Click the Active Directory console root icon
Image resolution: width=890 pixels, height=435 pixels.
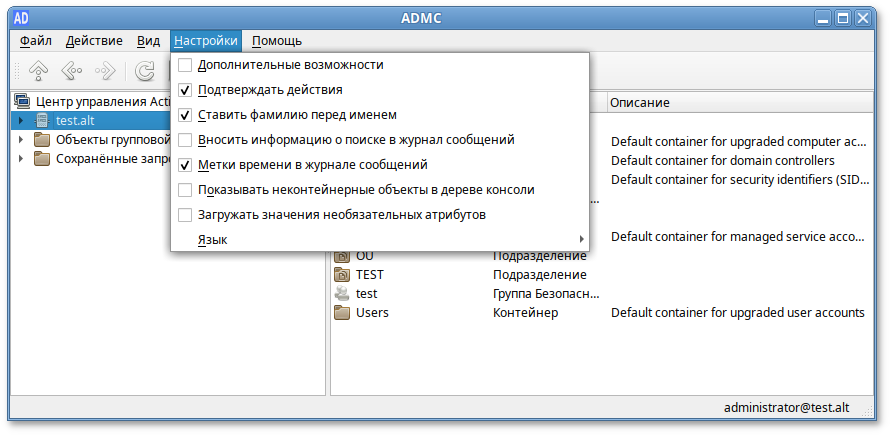[22, 102]
